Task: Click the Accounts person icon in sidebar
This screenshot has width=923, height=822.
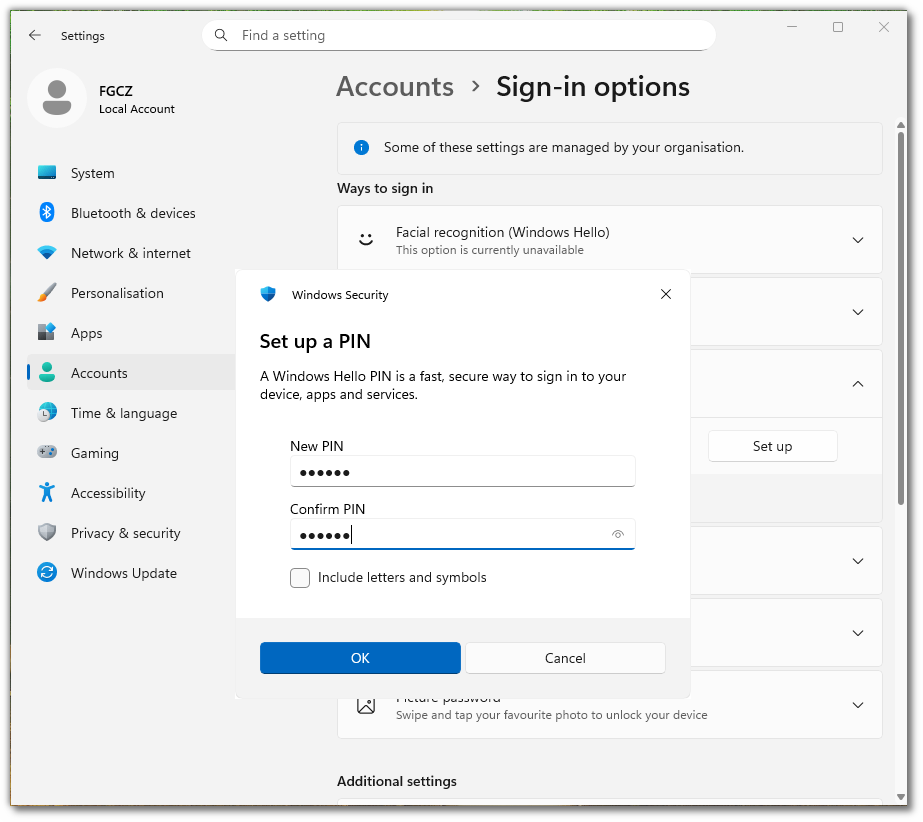Action: pos(47,373)
